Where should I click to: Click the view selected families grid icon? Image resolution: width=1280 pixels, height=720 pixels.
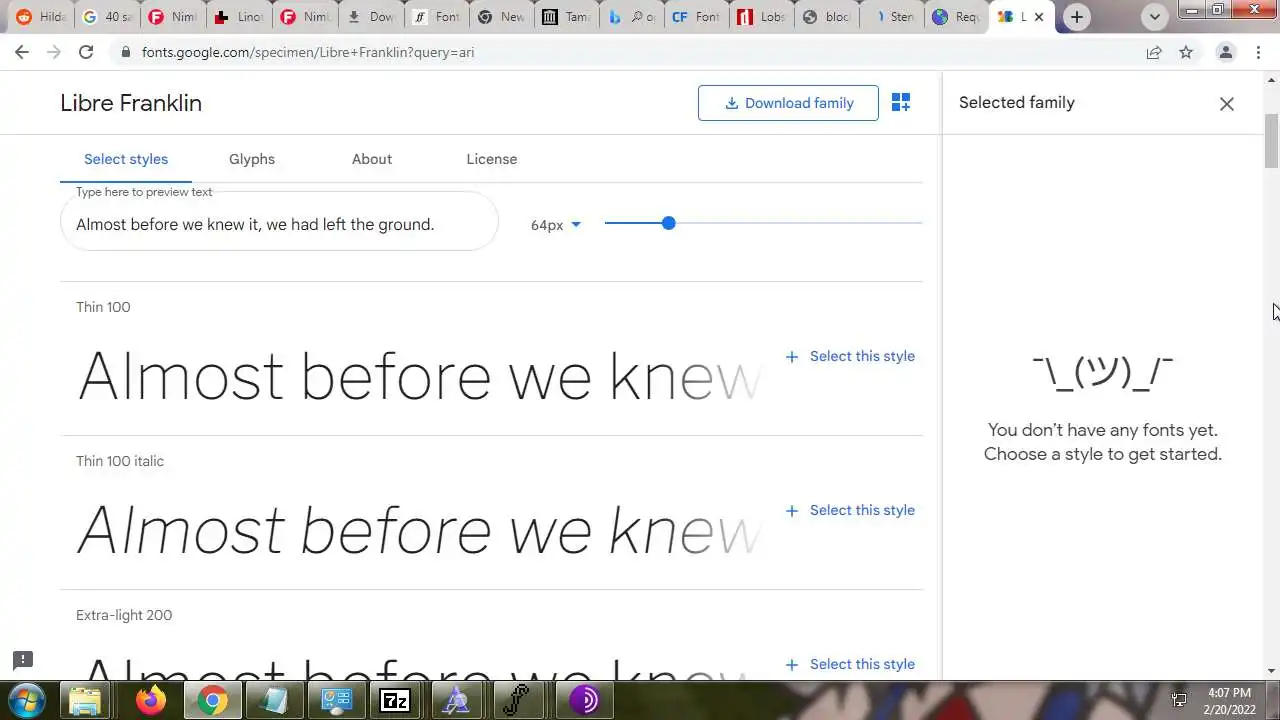(901, 102)
